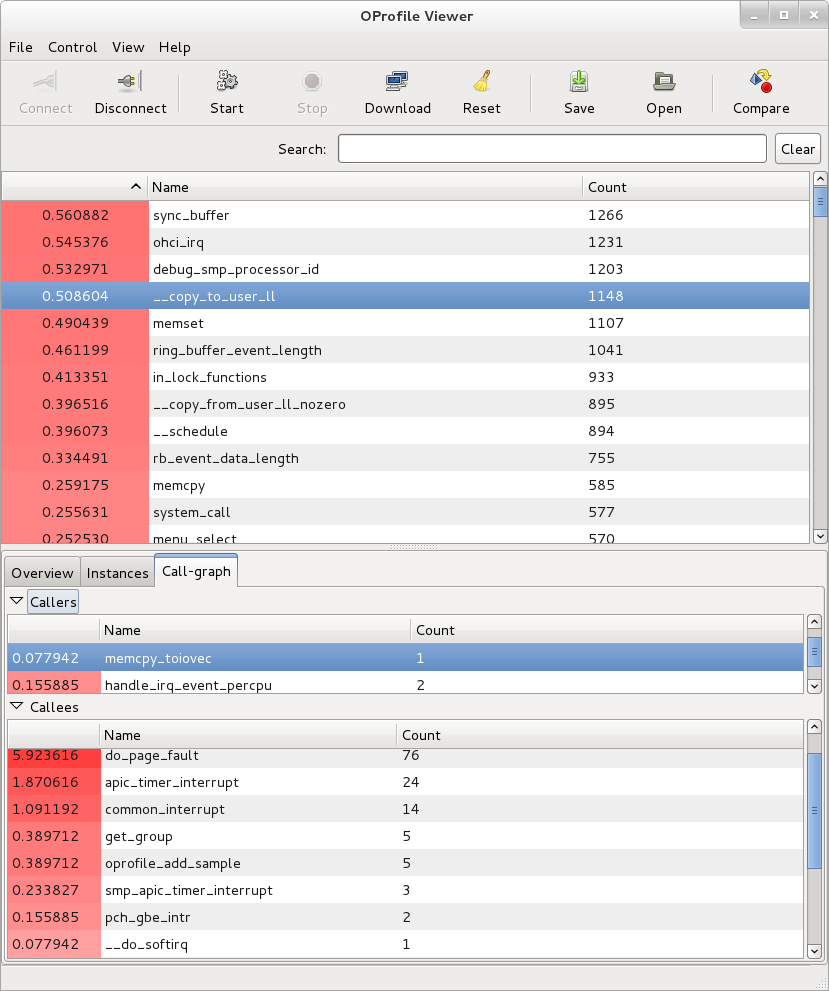This screenshot has height=991, width=829.
Task: Switch to the Instances tab
Action: (117, 573)
